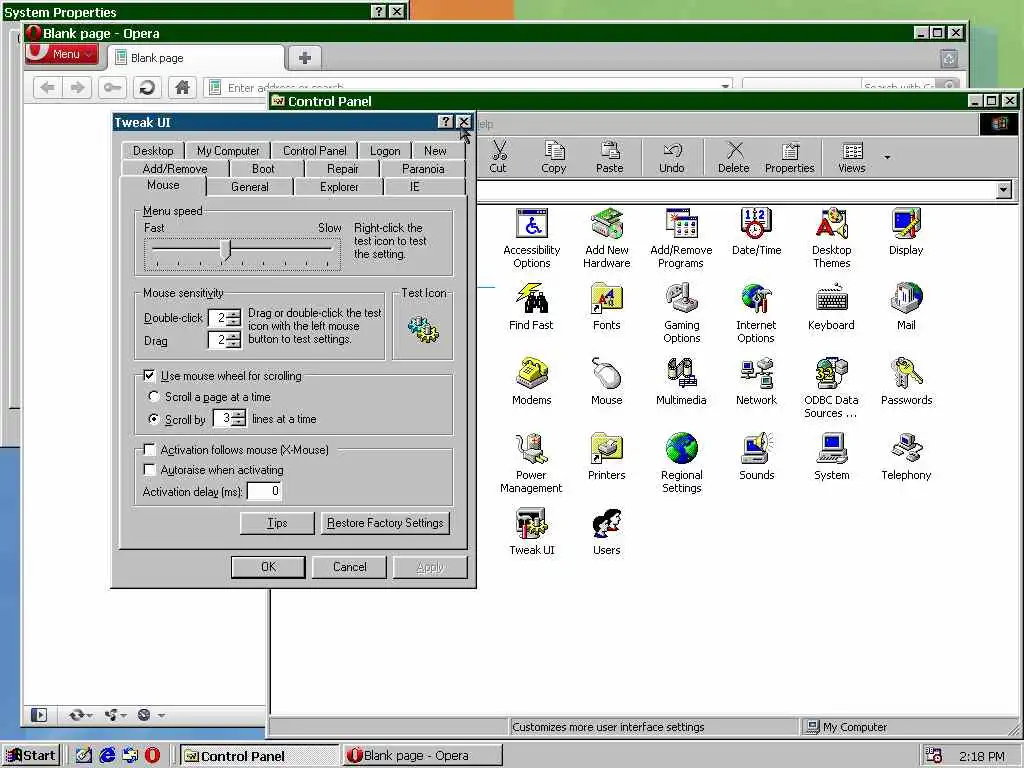Cancel the Tweak UI dialog

coord(349,567)
